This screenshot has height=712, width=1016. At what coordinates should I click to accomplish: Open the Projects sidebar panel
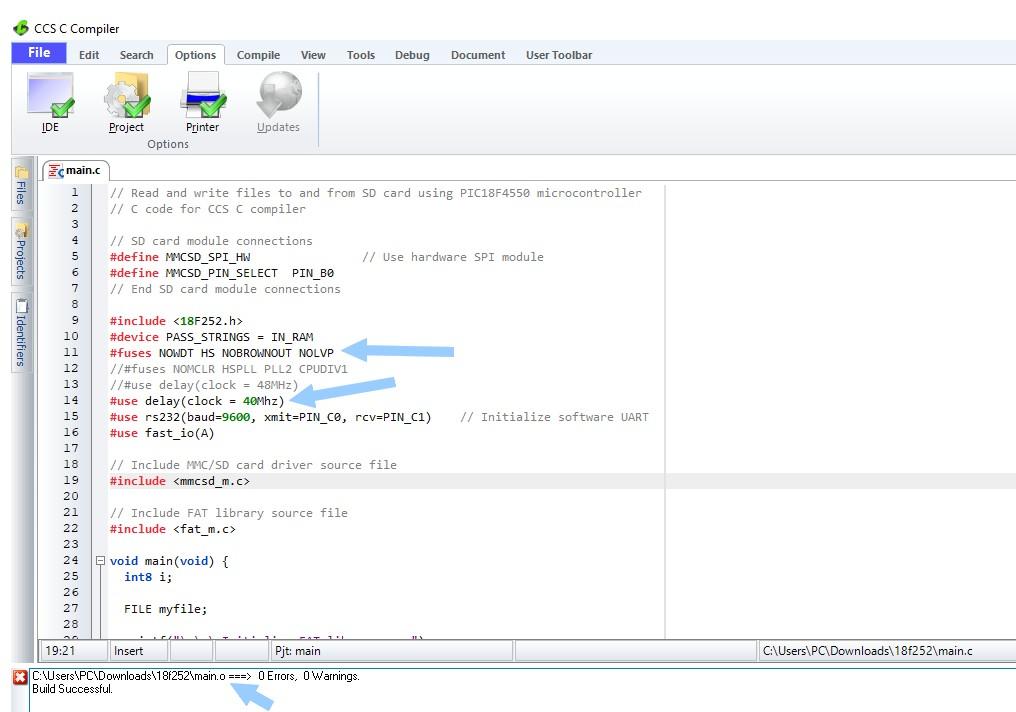coord(21,251)
